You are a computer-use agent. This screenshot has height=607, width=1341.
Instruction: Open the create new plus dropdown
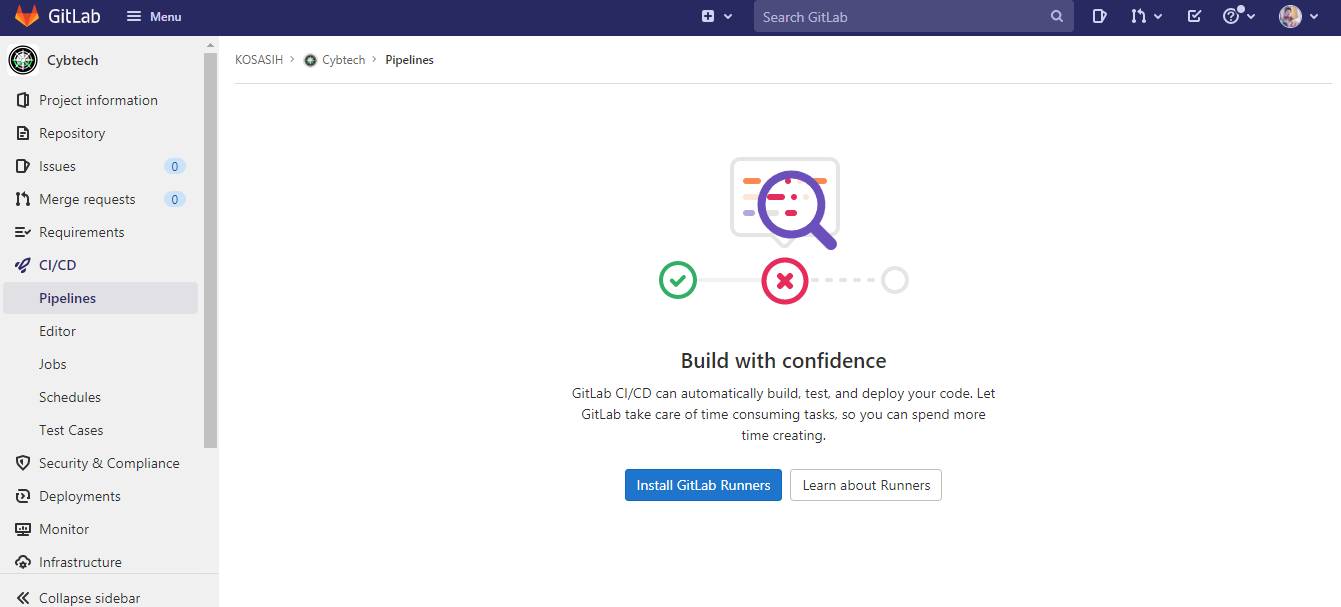[717, 17]
